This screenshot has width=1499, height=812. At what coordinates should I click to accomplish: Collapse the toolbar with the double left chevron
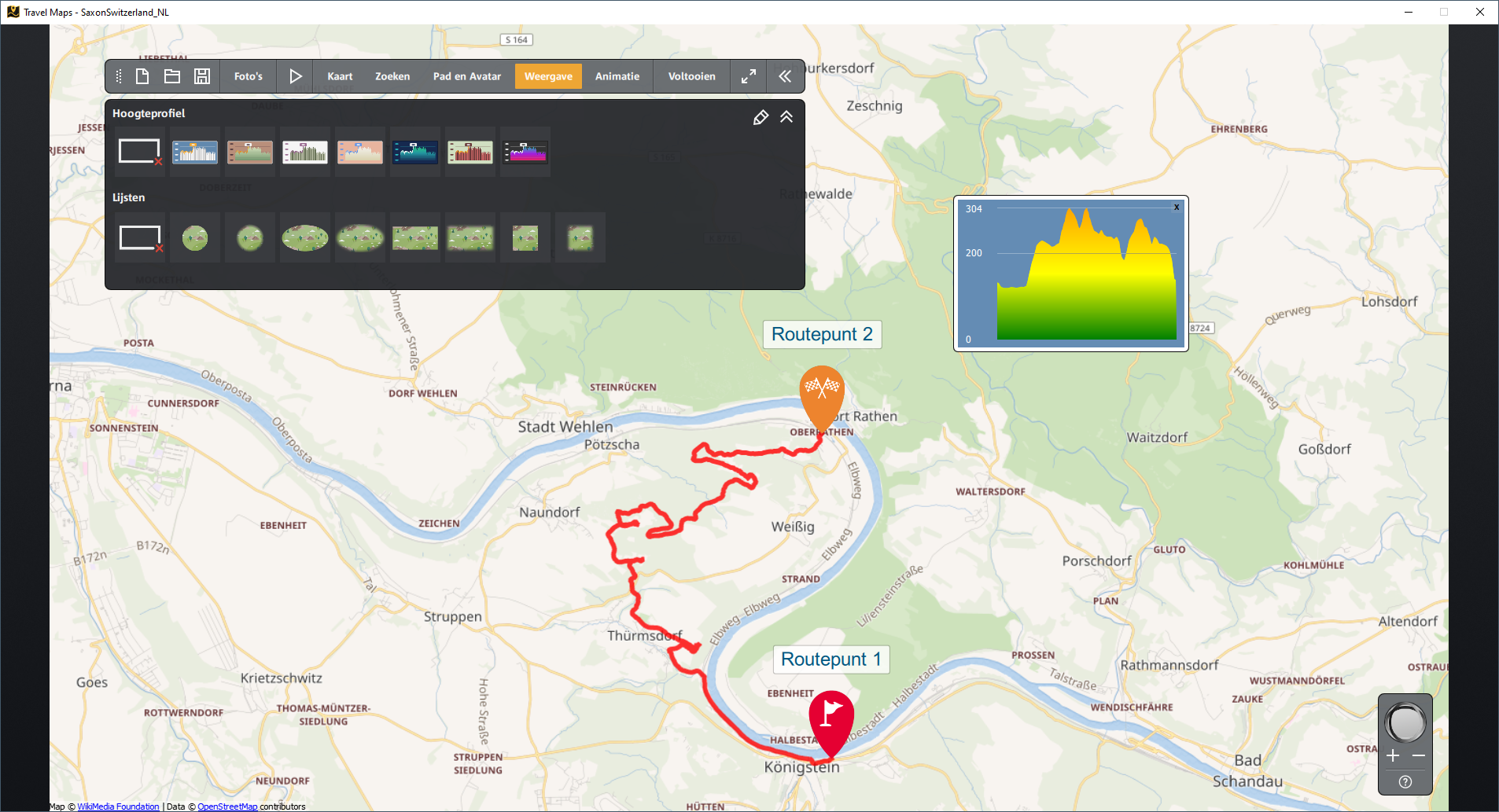tap(785, 76)
